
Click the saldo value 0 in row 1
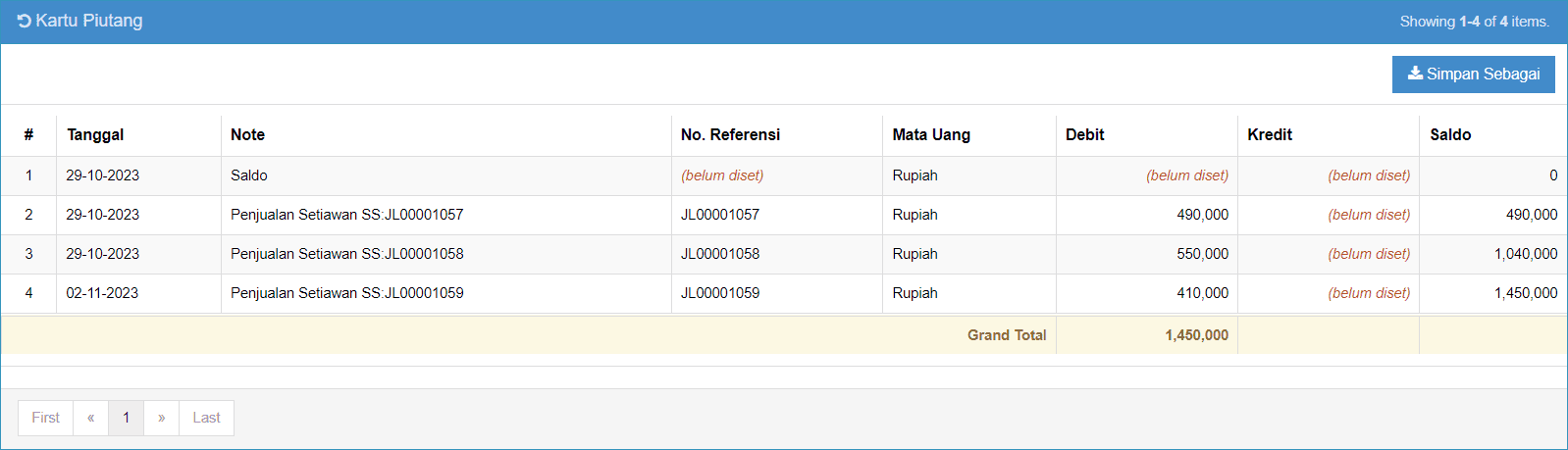(1553, 175)
